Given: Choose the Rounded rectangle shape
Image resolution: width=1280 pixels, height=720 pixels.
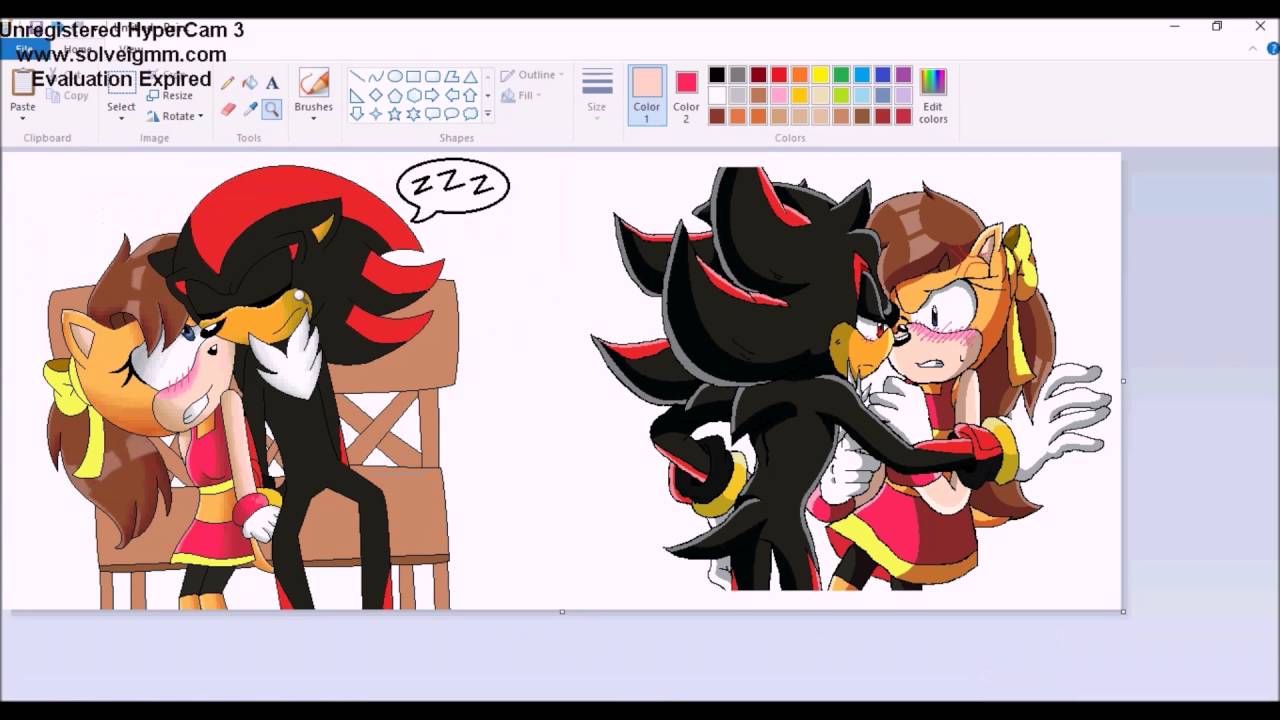Looking at the screenshot, I should pos(432,76).
